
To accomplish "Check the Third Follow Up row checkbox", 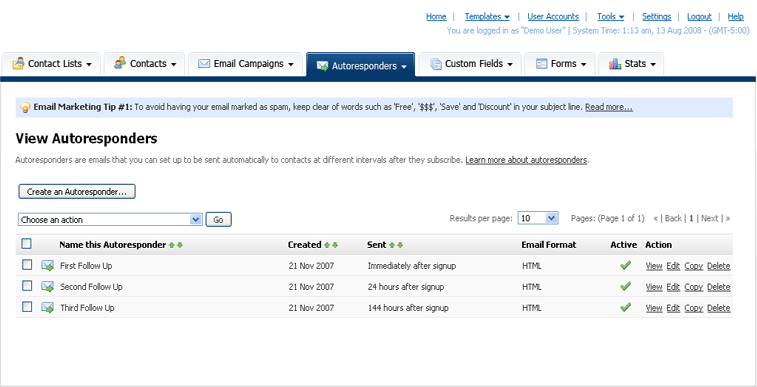I will tap(27, 307).
